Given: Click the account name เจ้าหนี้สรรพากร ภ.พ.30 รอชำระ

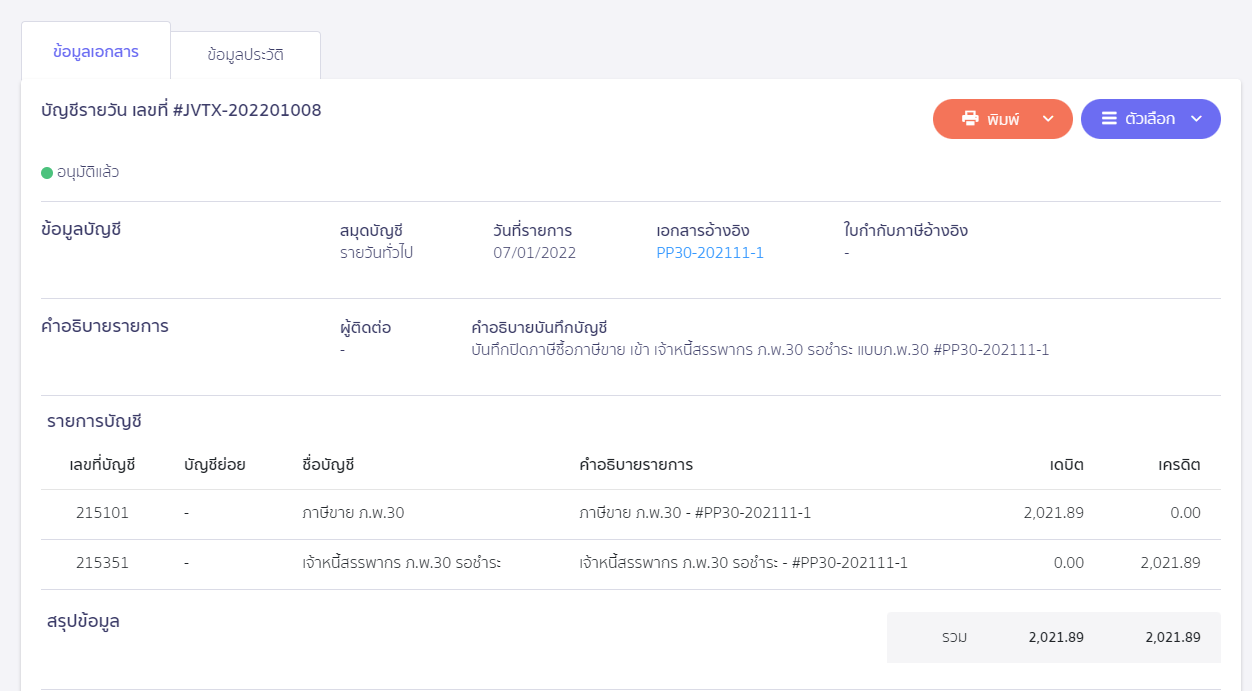Looking at the screenshot, I should [x=401, y=563].
